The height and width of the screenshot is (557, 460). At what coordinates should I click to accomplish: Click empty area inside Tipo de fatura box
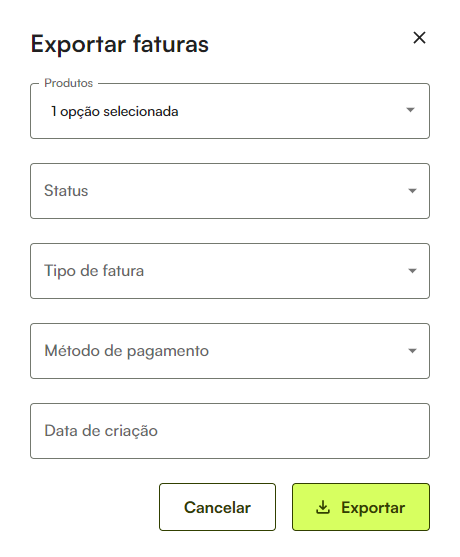[x=277, y=271]
